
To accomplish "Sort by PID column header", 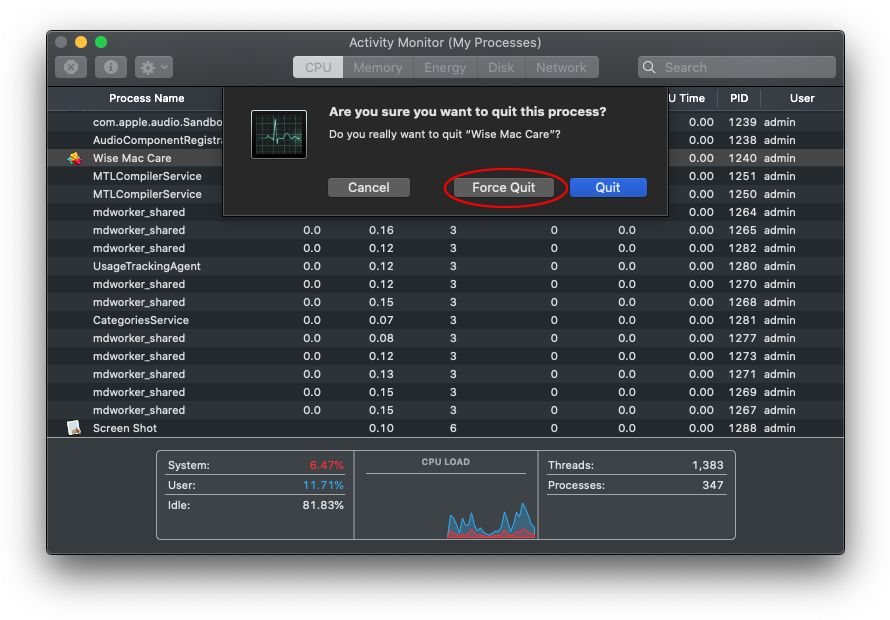I will 739,98.
